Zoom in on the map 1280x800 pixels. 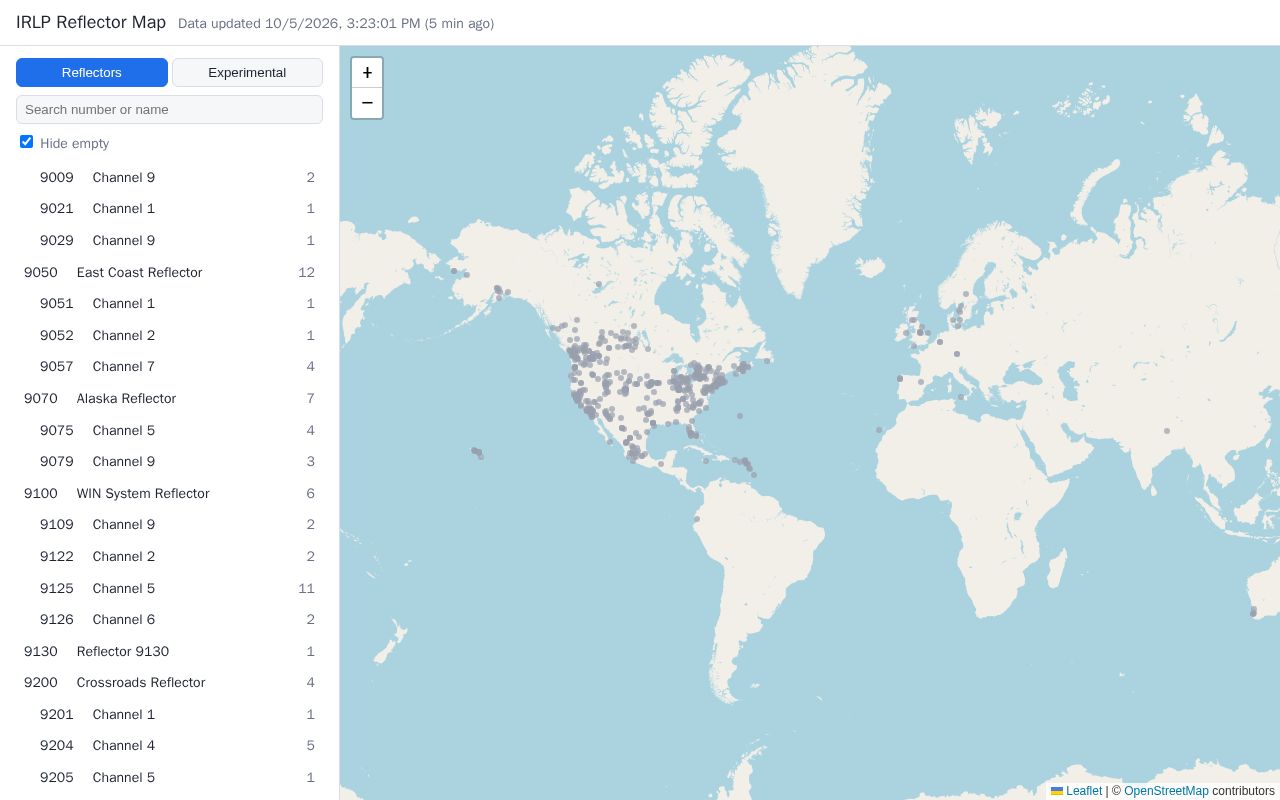(x=367, y=73)
